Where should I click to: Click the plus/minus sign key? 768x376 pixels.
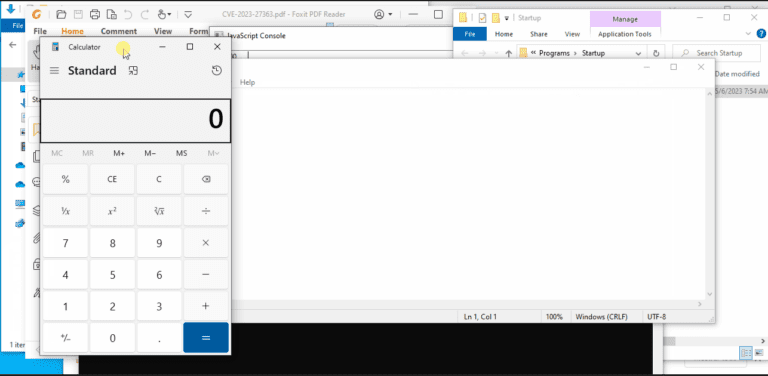[65, 338]
